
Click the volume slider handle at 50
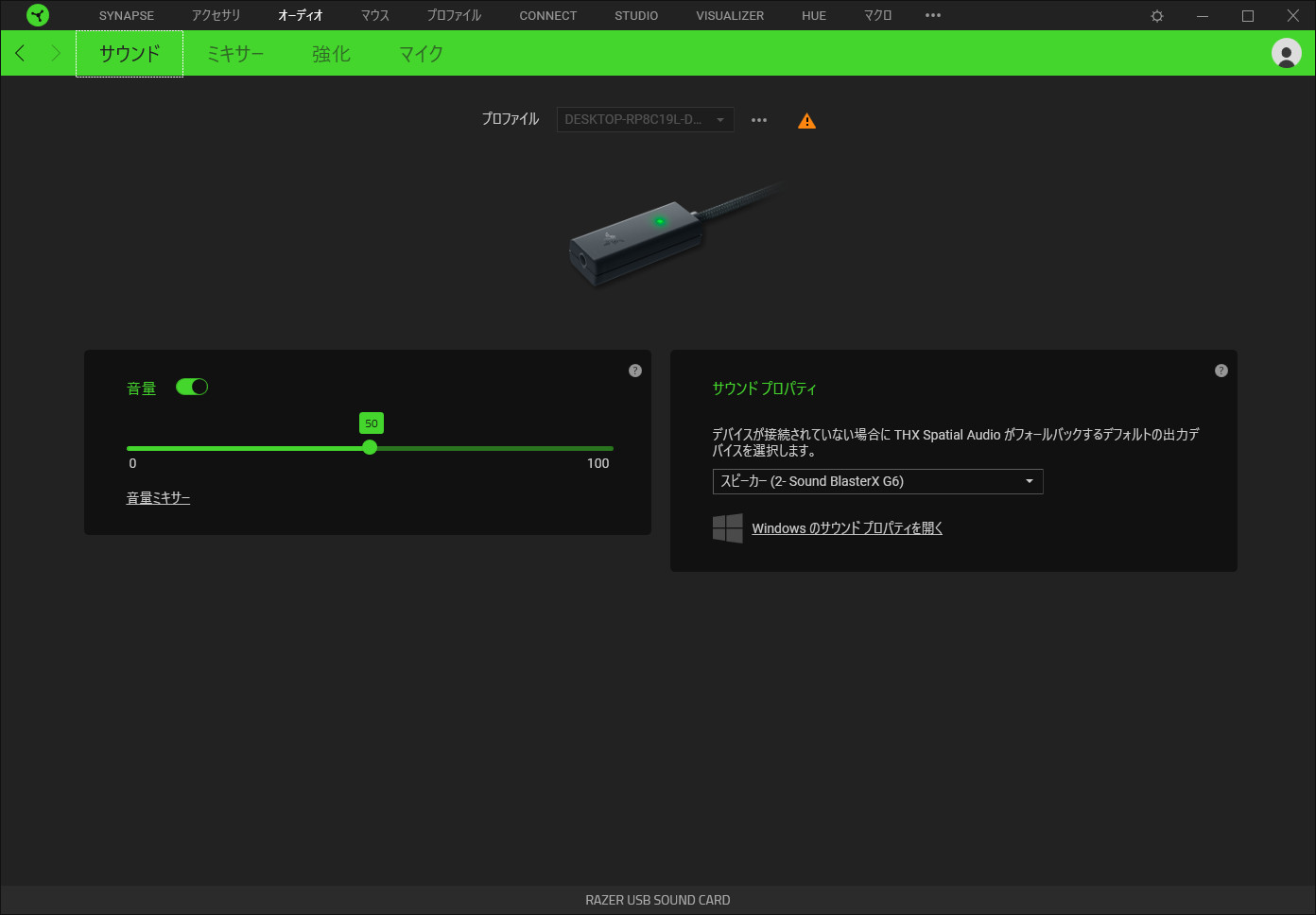[x=370, y=447]
